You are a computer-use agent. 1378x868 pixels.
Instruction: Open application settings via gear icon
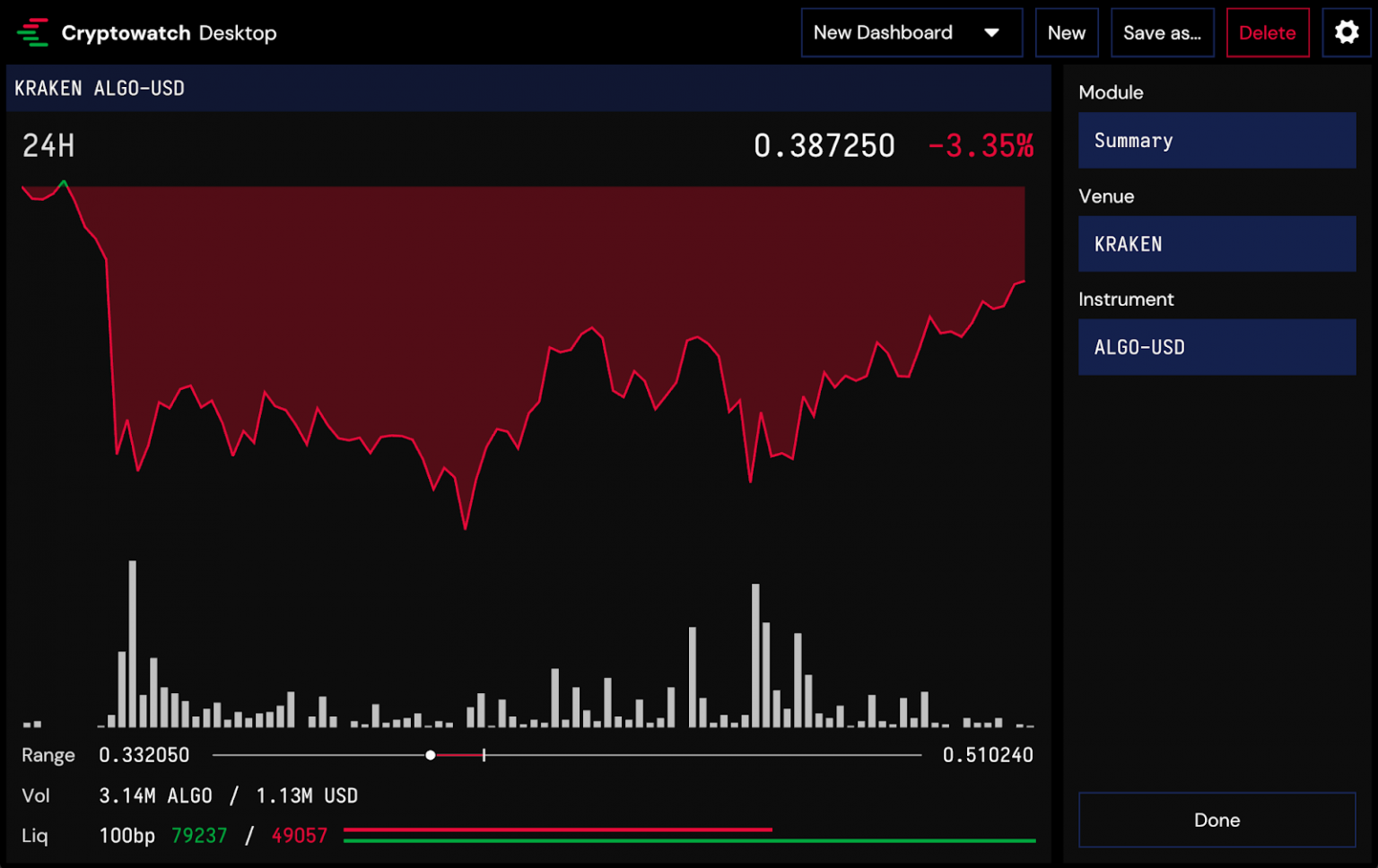1347,32
